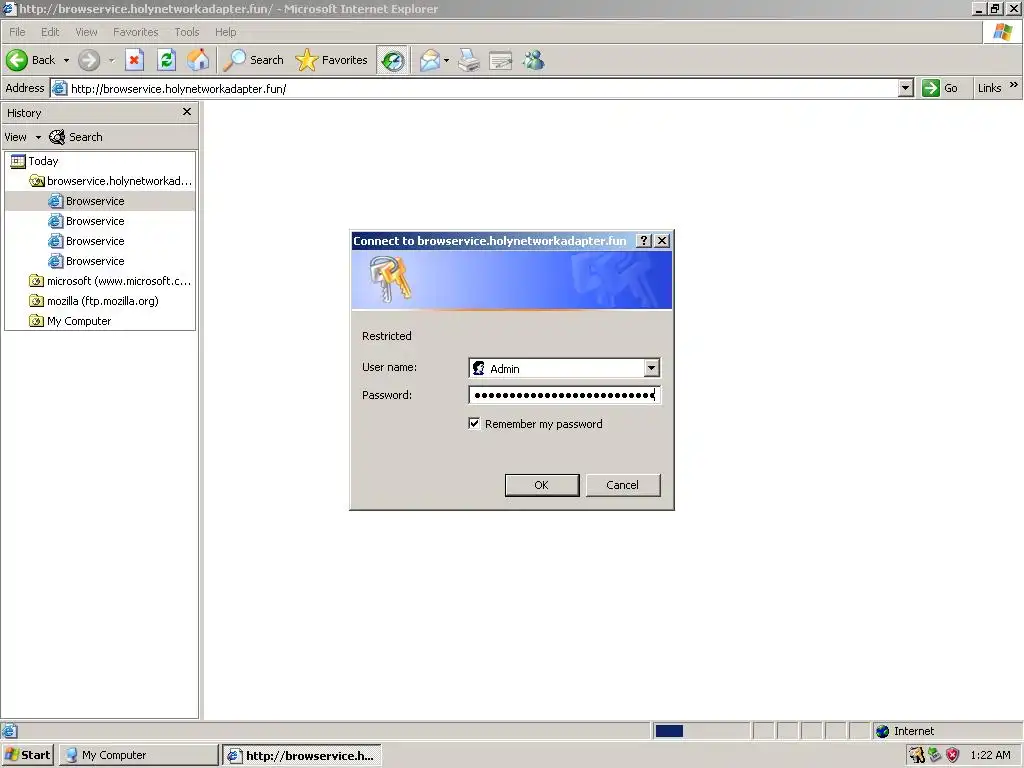Expand the User name dropdown
The width and height of the screenshot is (1024, 768).
[x=651, y=368]
